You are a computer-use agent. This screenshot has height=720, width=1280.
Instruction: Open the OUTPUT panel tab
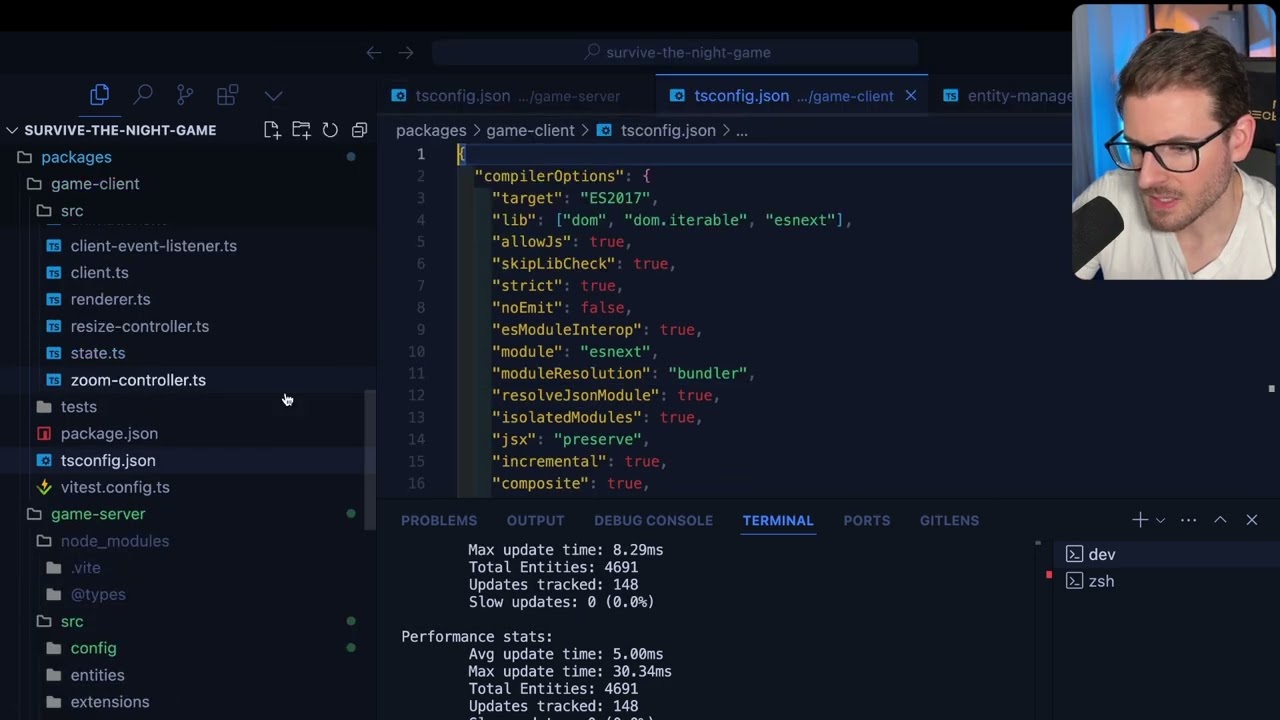click(535, 521)
